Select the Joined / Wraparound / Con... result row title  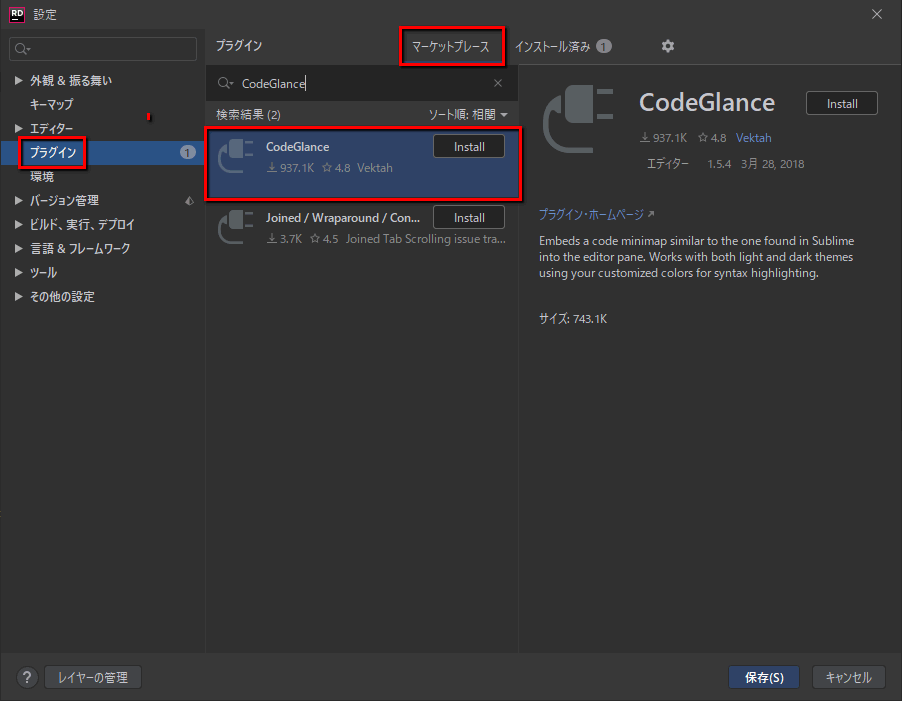[342, 218]
